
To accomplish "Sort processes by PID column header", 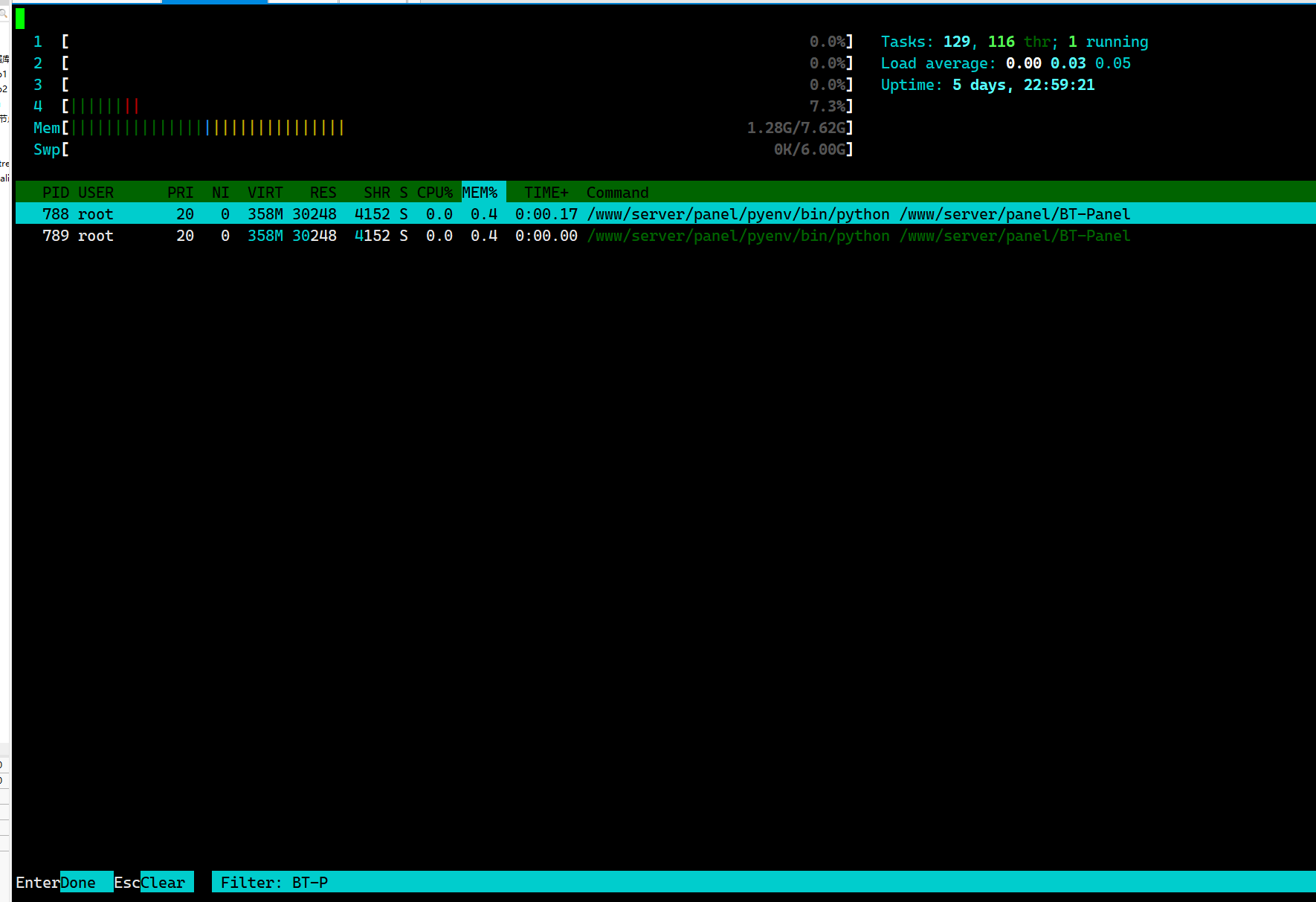I will tap(56, 193).
